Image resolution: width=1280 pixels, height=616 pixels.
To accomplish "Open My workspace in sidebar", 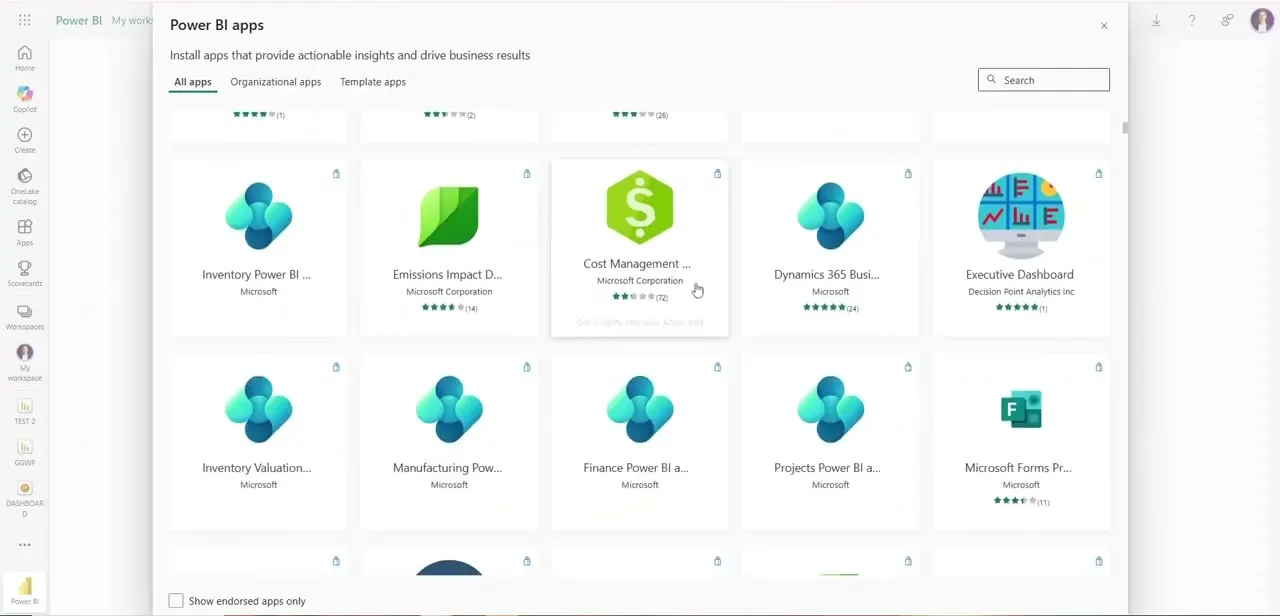I will pyautogui.click(x=25, y=362).
